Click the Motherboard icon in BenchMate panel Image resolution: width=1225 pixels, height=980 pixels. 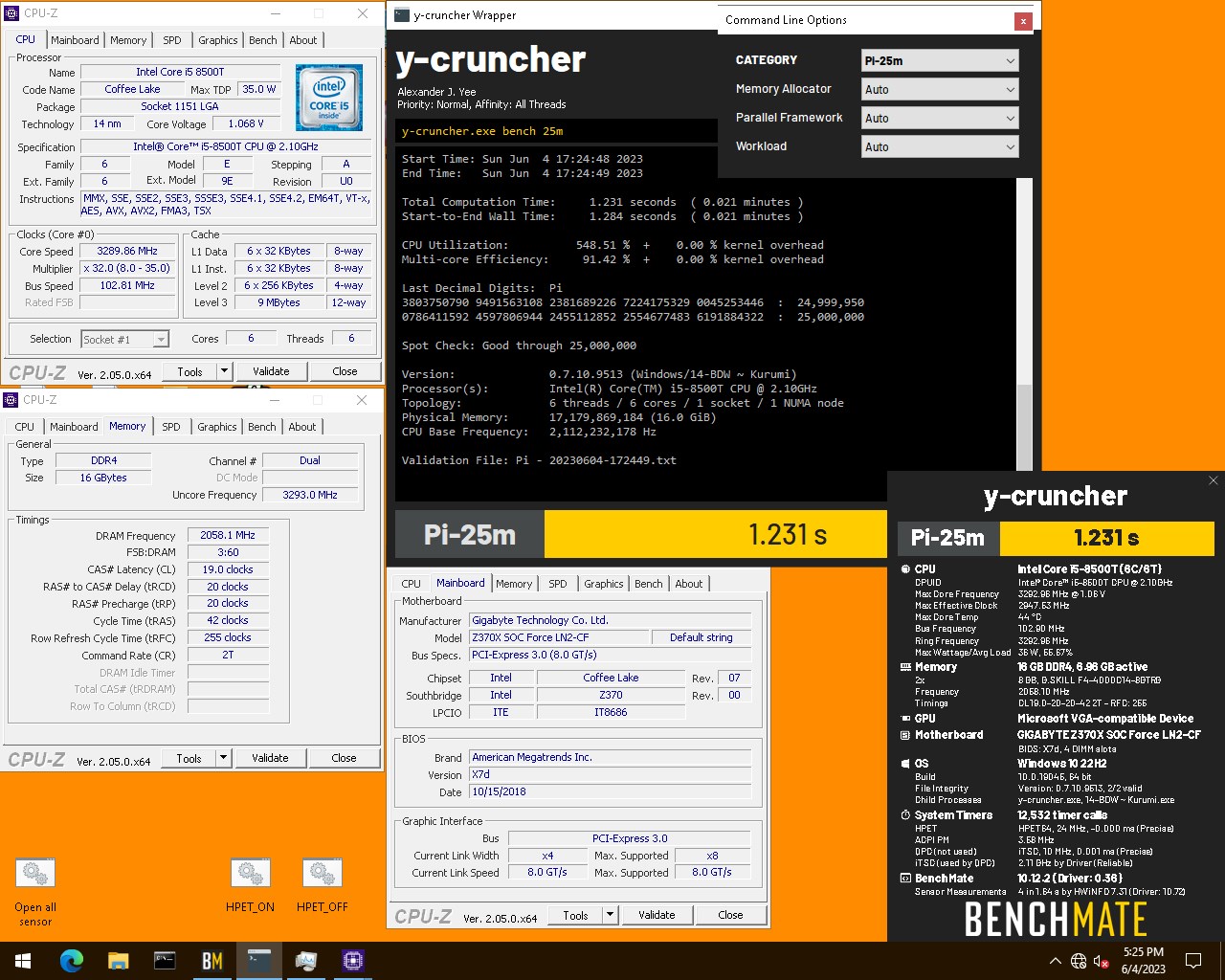(x=905, y=735)
